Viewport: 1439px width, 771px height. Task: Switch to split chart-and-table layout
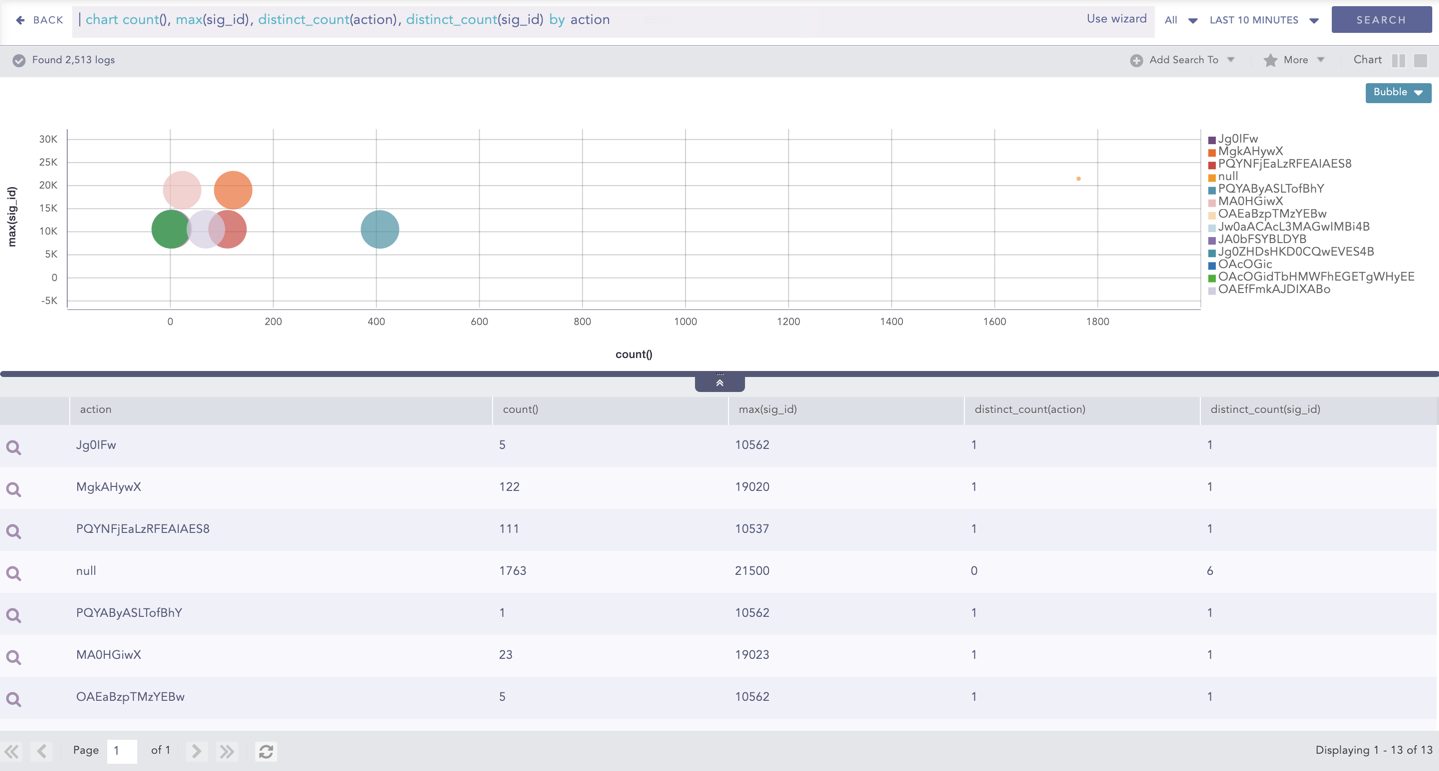[1398, 61]
